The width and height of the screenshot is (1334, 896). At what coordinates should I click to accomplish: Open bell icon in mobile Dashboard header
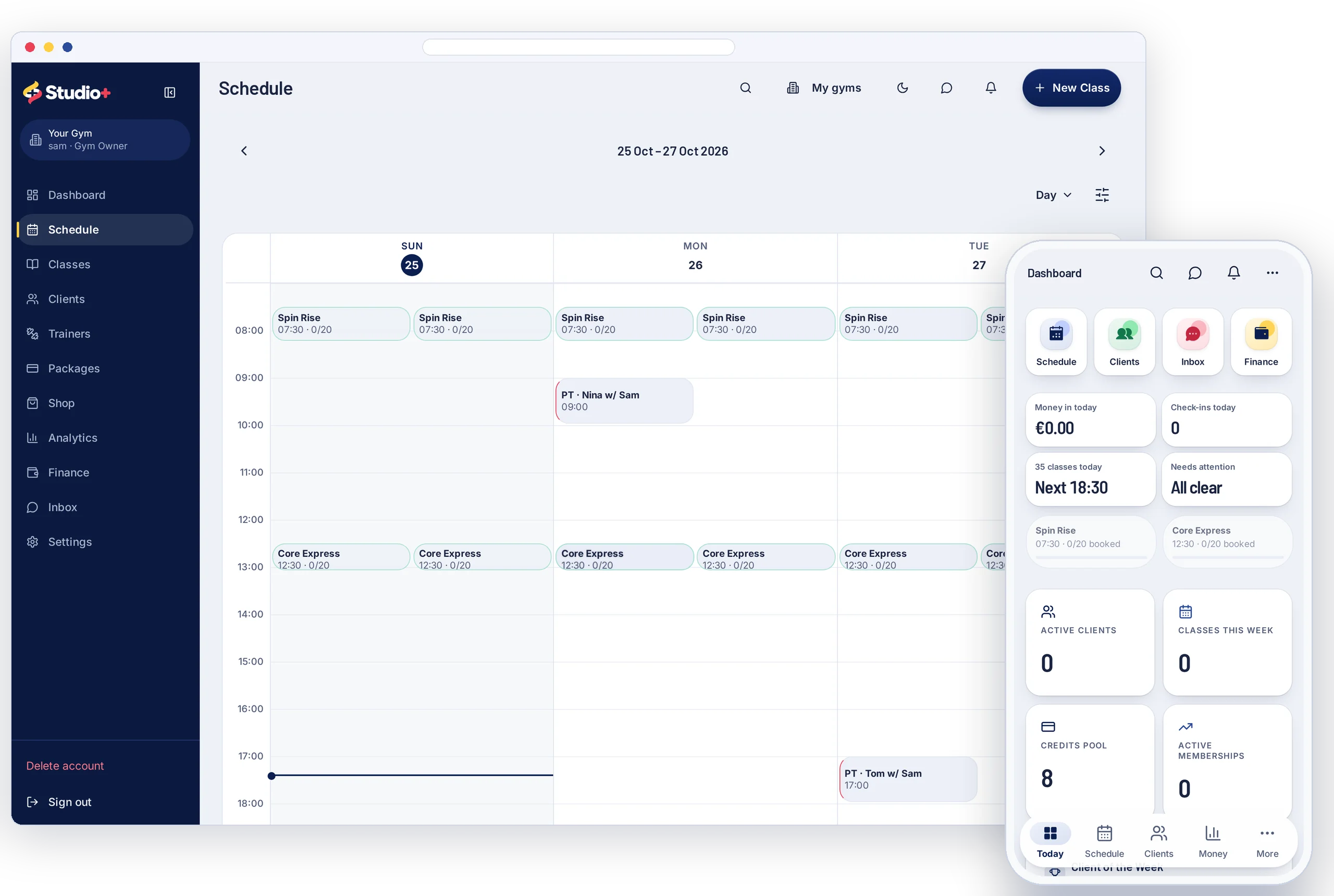(x=1234, y=273)
